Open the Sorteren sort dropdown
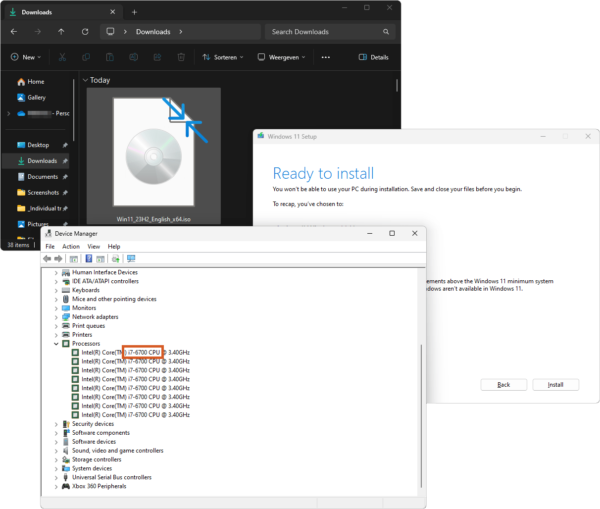600x509 pixels. pyautogui.click(x=223, y=57)
